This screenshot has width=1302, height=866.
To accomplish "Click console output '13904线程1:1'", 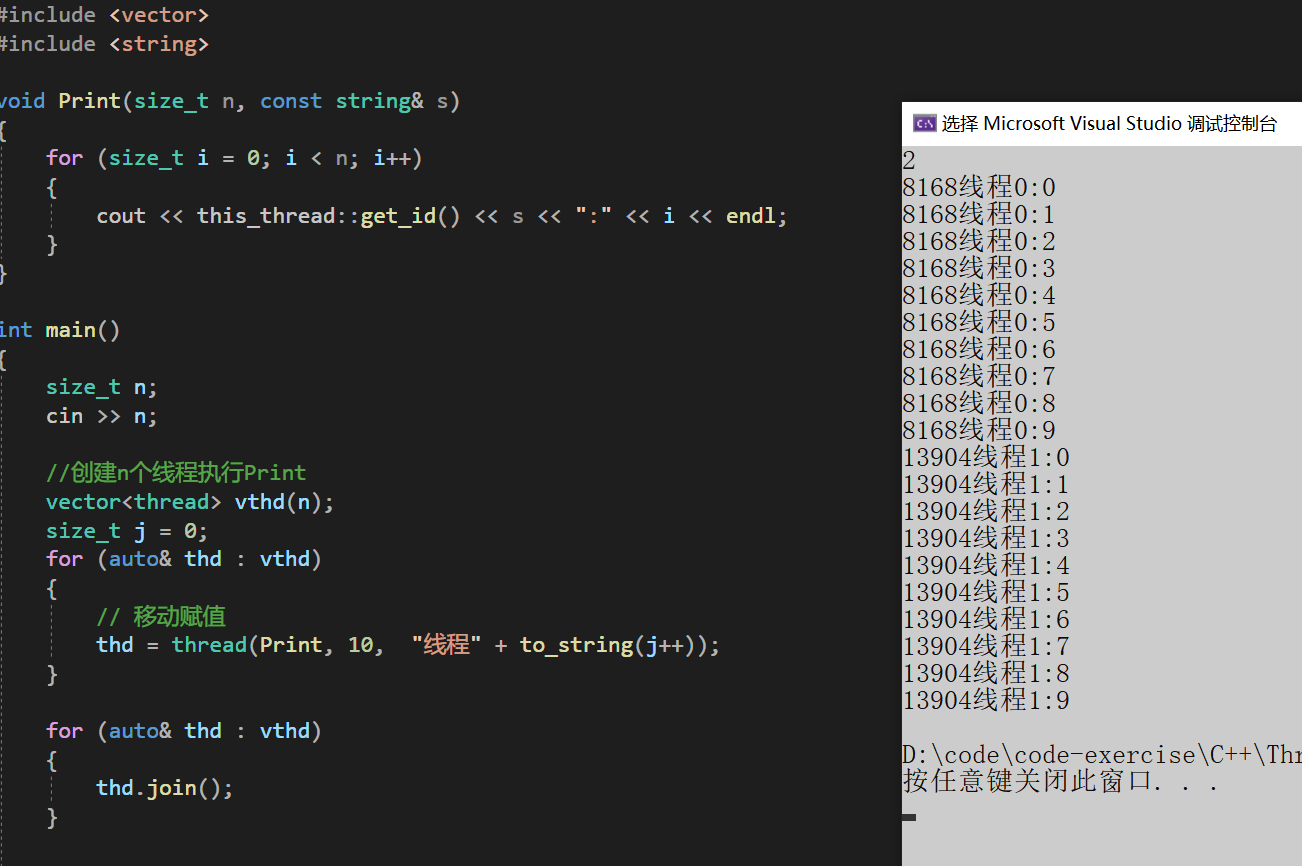I will tap(986, 485).
